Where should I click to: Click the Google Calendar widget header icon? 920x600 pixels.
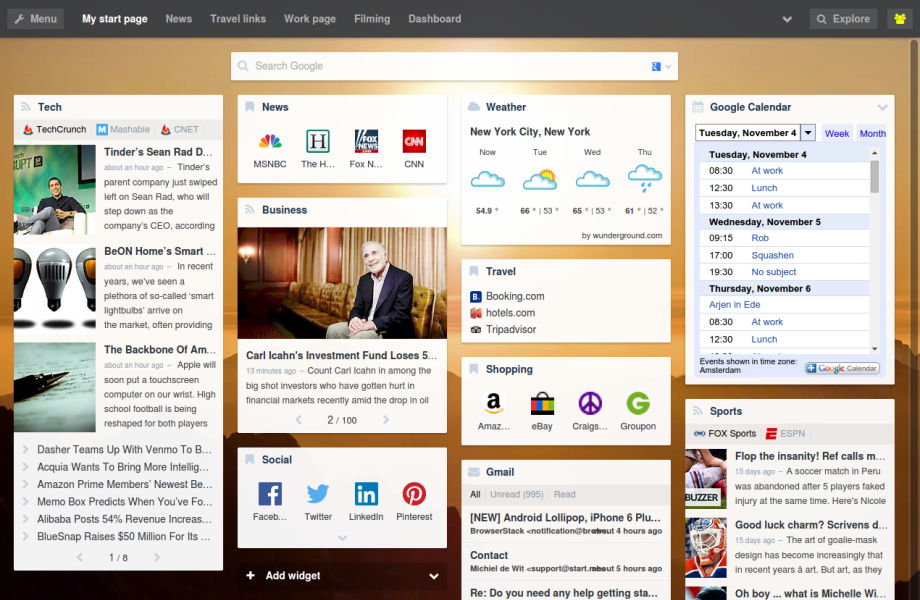point(698,107)
